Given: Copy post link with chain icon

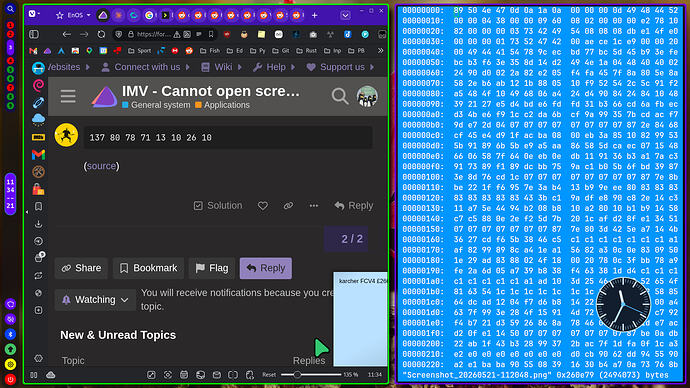Looking at the screenshot, I should (288, 206).
